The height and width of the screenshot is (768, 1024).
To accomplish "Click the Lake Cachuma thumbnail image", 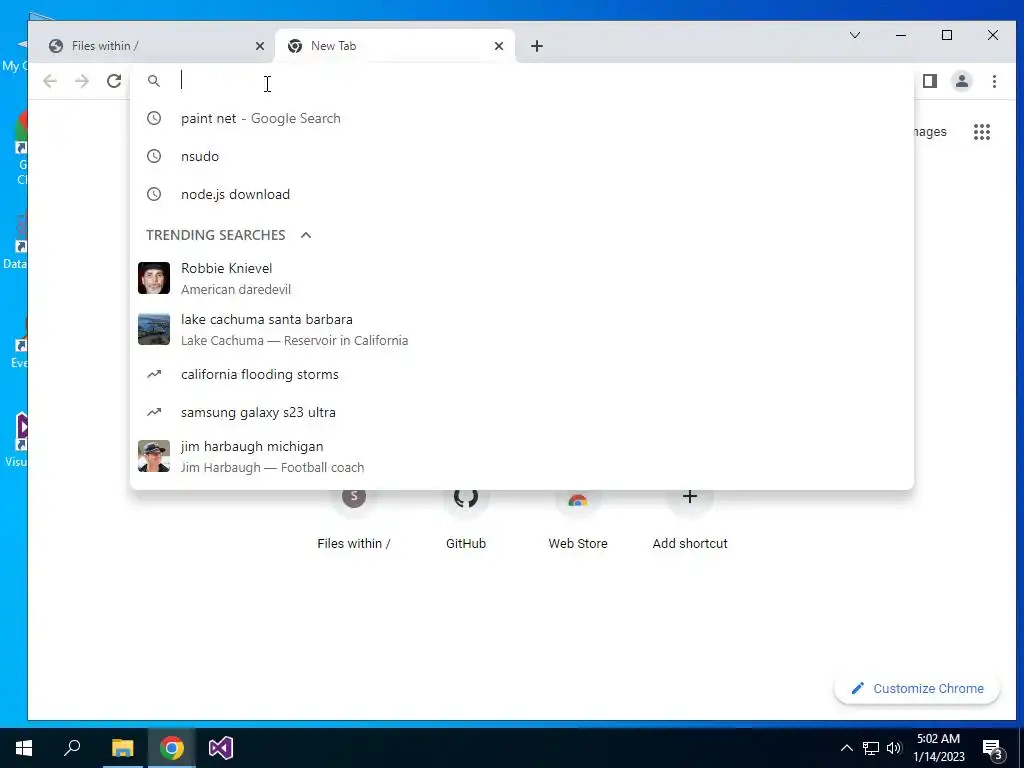I will click(x=154, y=329).
